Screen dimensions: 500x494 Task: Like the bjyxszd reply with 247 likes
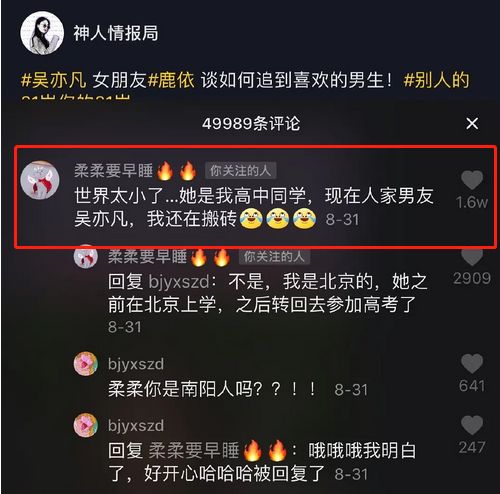(472, 425)
